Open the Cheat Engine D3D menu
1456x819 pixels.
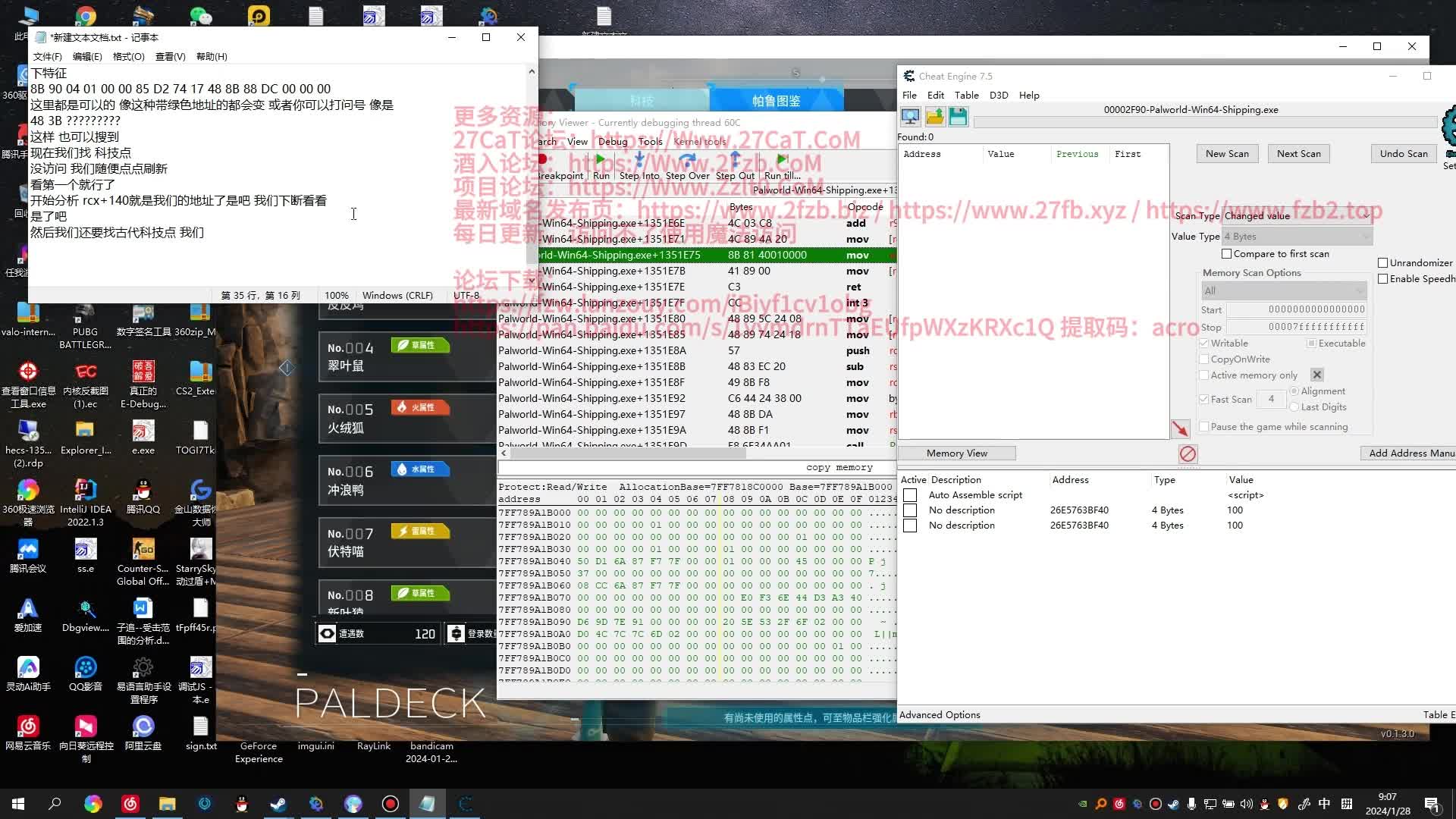coord(998,95)
